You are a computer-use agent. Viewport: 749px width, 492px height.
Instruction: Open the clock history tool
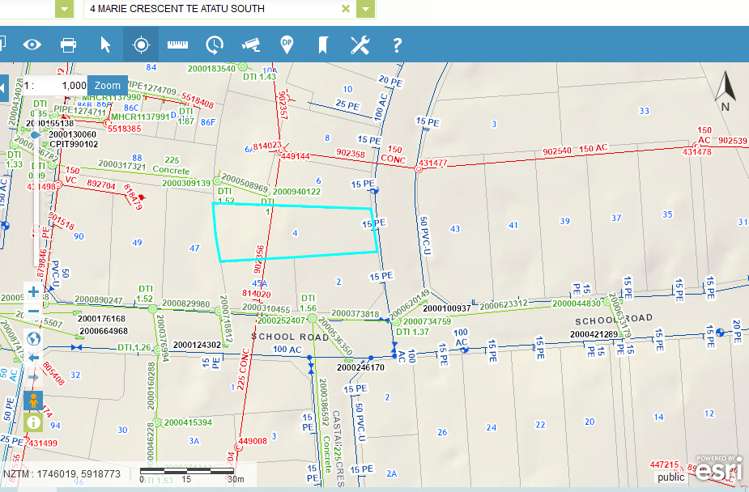[214, 45]
